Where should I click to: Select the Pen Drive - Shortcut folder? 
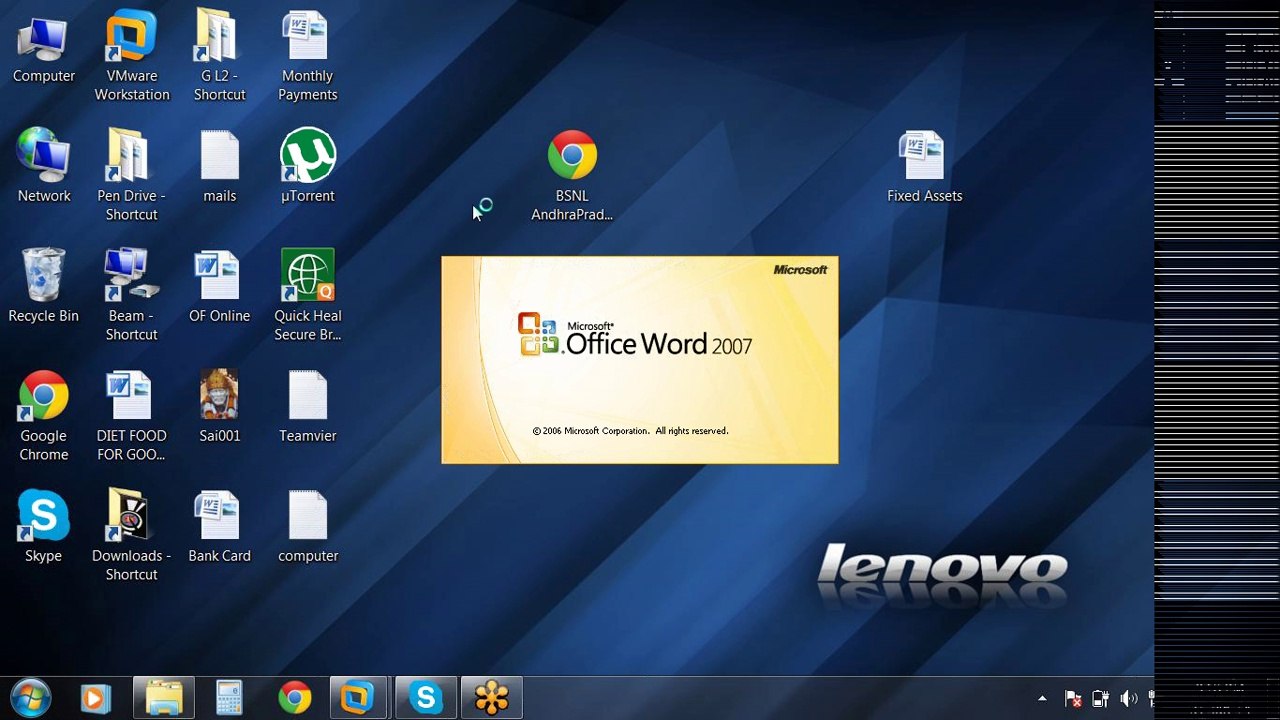(x=132, y=176)
